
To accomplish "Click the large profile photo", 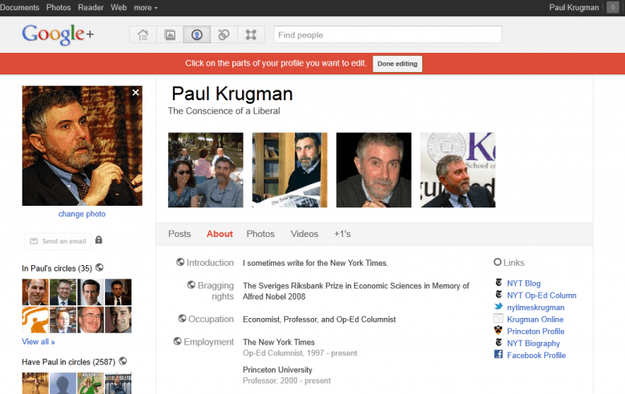I will pyautogui.click(x=82, y=146).
